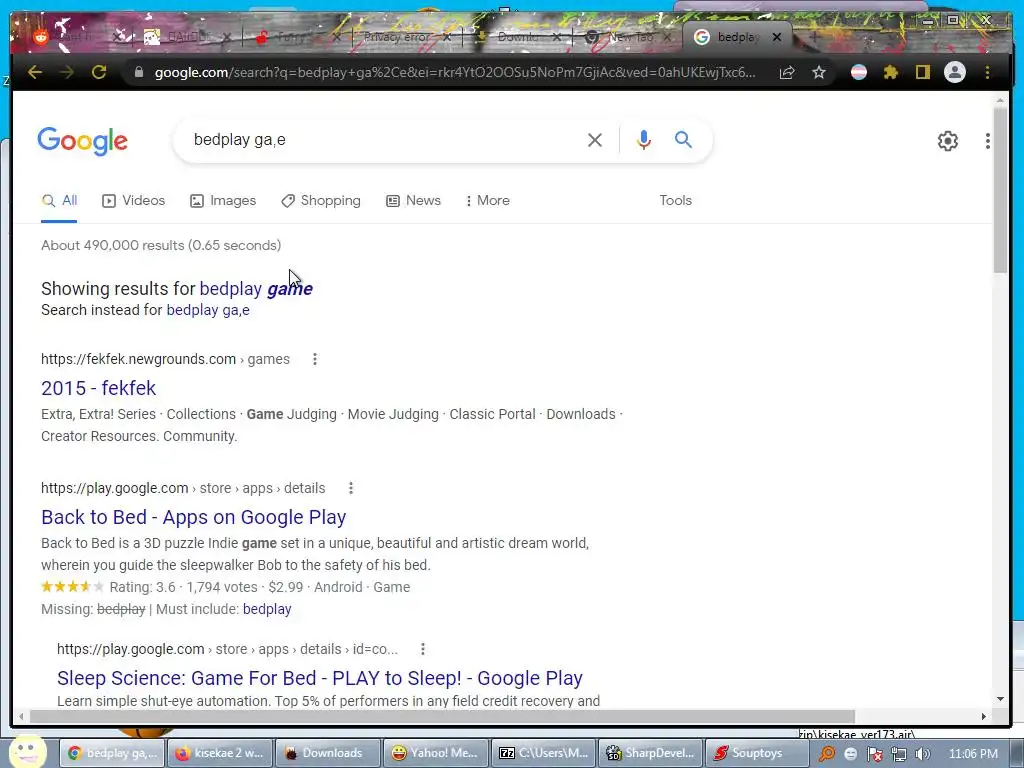Search instead for 'bedplay ga,e'
Screen dimensions: 1024x768
pyautogui.click(x=208, y=310)
